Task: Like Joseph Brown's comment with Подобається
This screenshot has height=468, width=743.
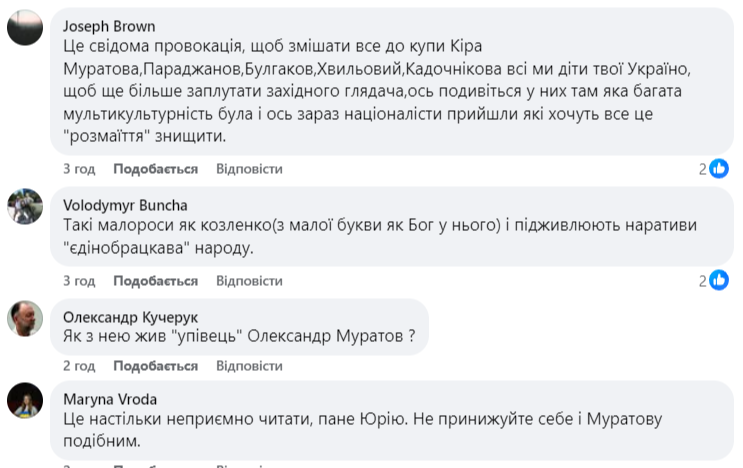Action: 155,169
